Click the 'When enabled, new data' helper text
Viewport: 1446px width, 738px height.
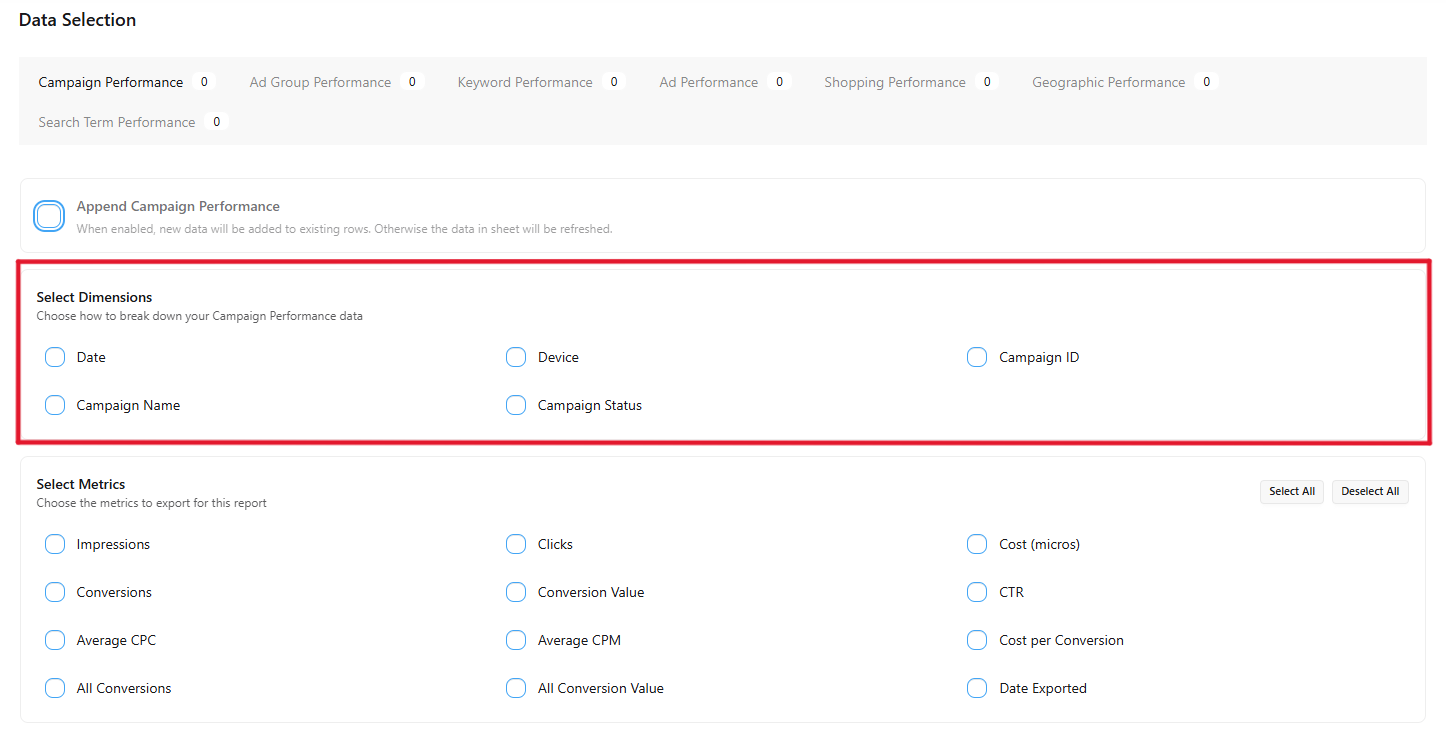click(344, 229)
